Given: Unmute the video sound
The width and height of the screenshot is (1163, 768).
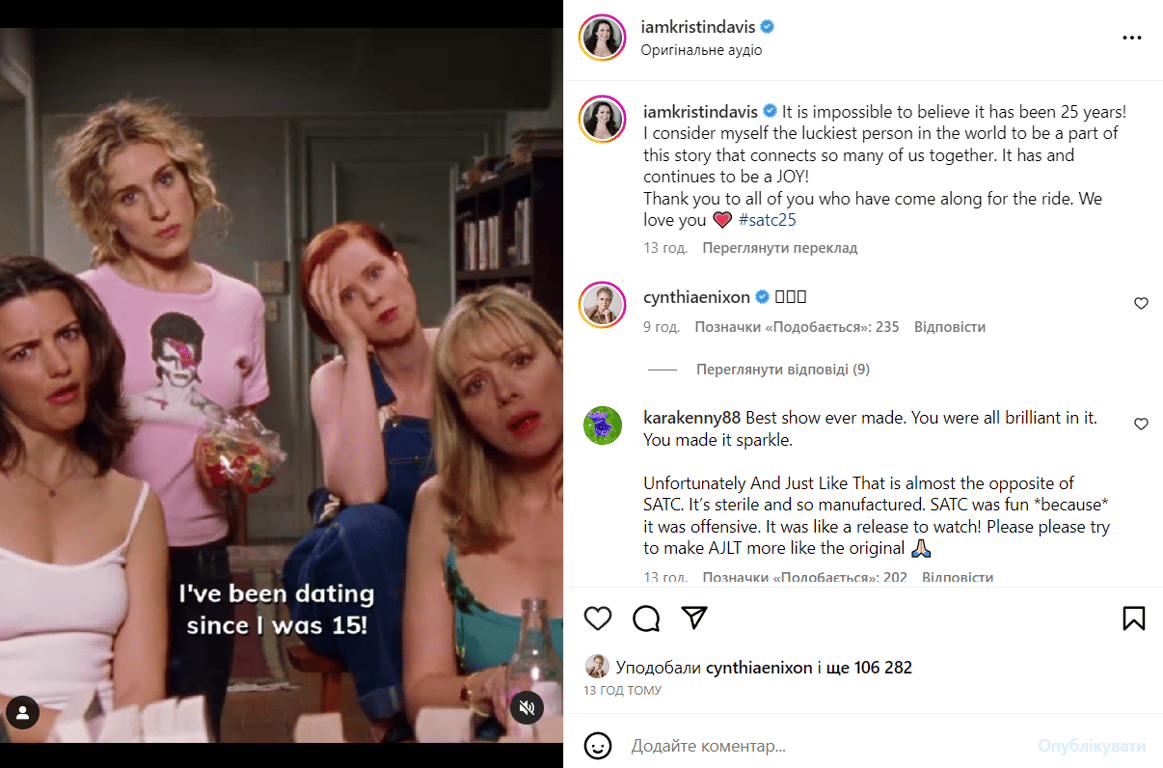Looking at the screenshot, I should (x=527, y=708).
